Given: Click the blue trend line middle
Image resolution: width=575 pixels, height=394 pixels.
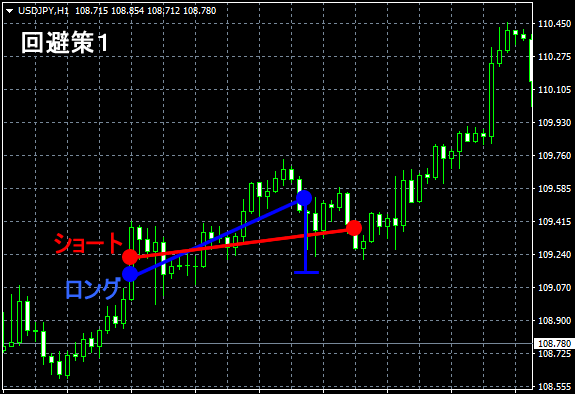Looking at the screenshot, I should click(217, 236).
